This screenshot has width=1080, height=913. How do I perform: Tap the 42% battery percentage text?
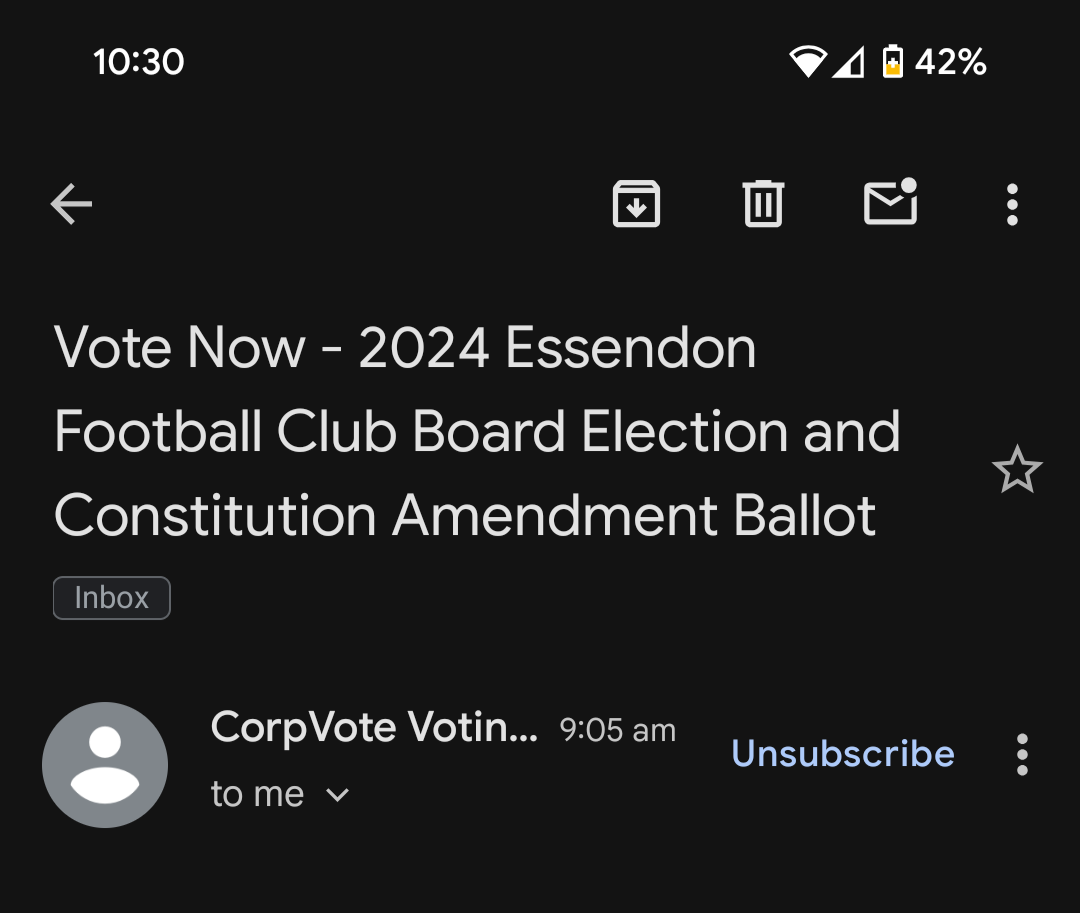point(951,62)
